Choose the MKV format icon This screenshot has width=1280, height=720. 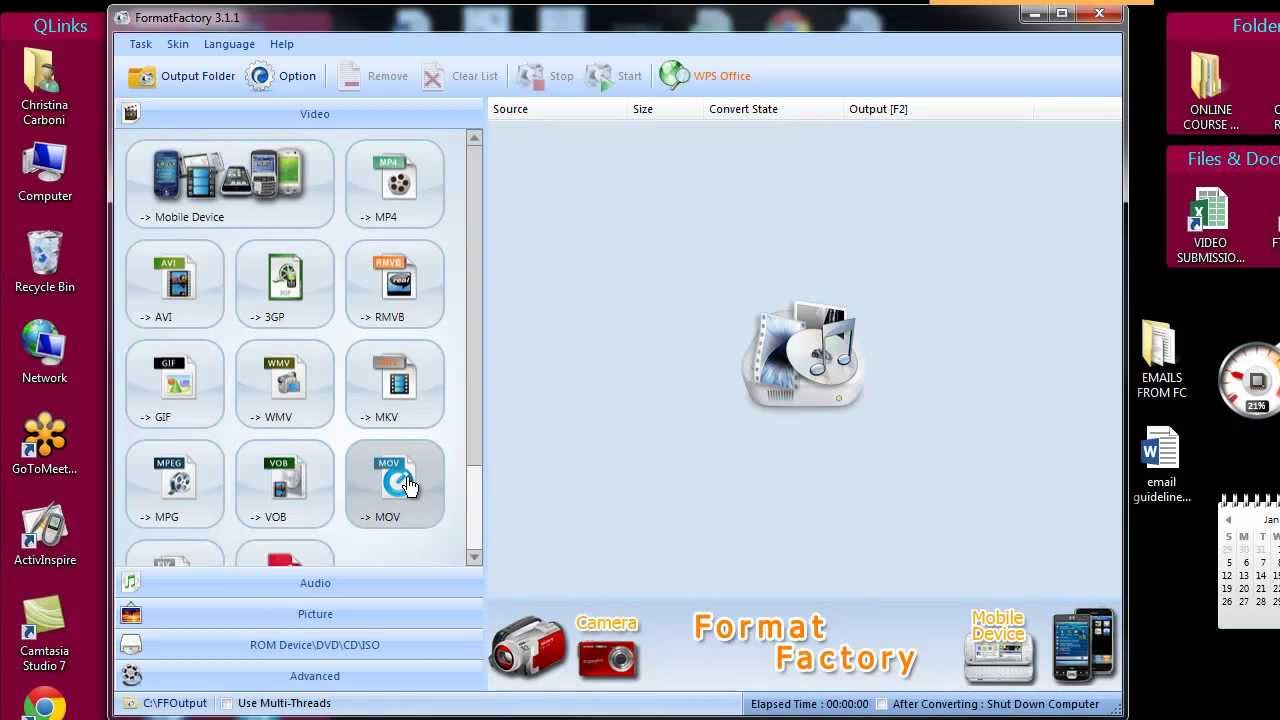point(395,384)
